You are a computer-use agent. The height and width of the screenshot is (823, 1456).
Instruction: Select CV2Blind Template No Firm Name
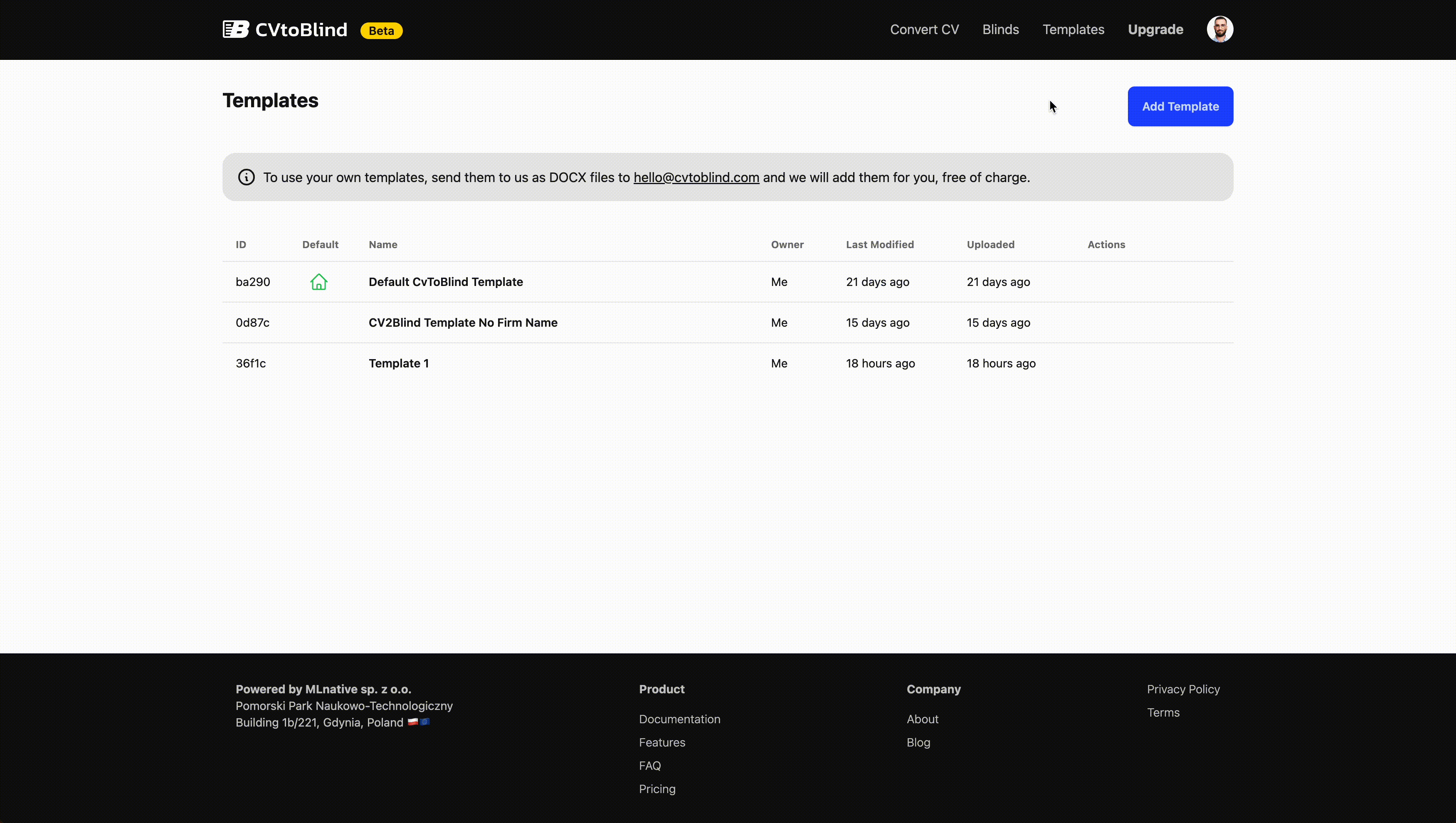463,322
